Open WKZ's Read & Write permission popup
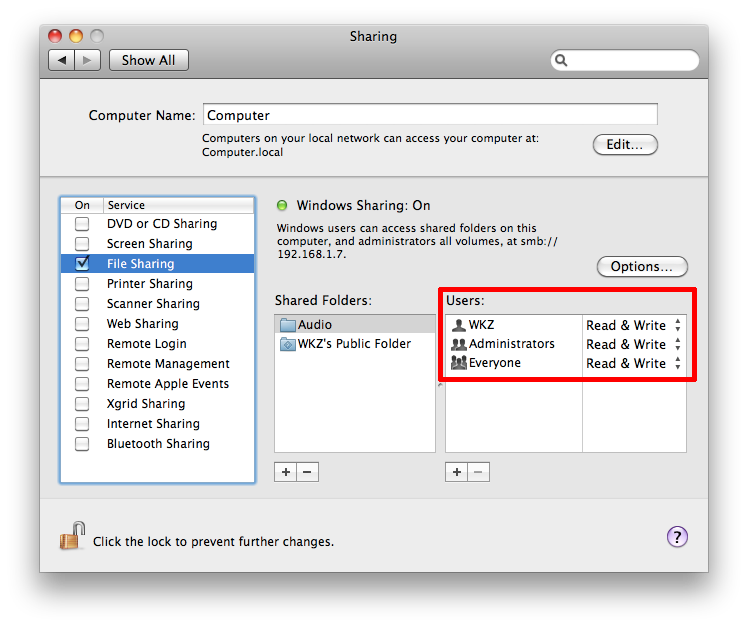748x627 pixels. [x=634, y=325]
